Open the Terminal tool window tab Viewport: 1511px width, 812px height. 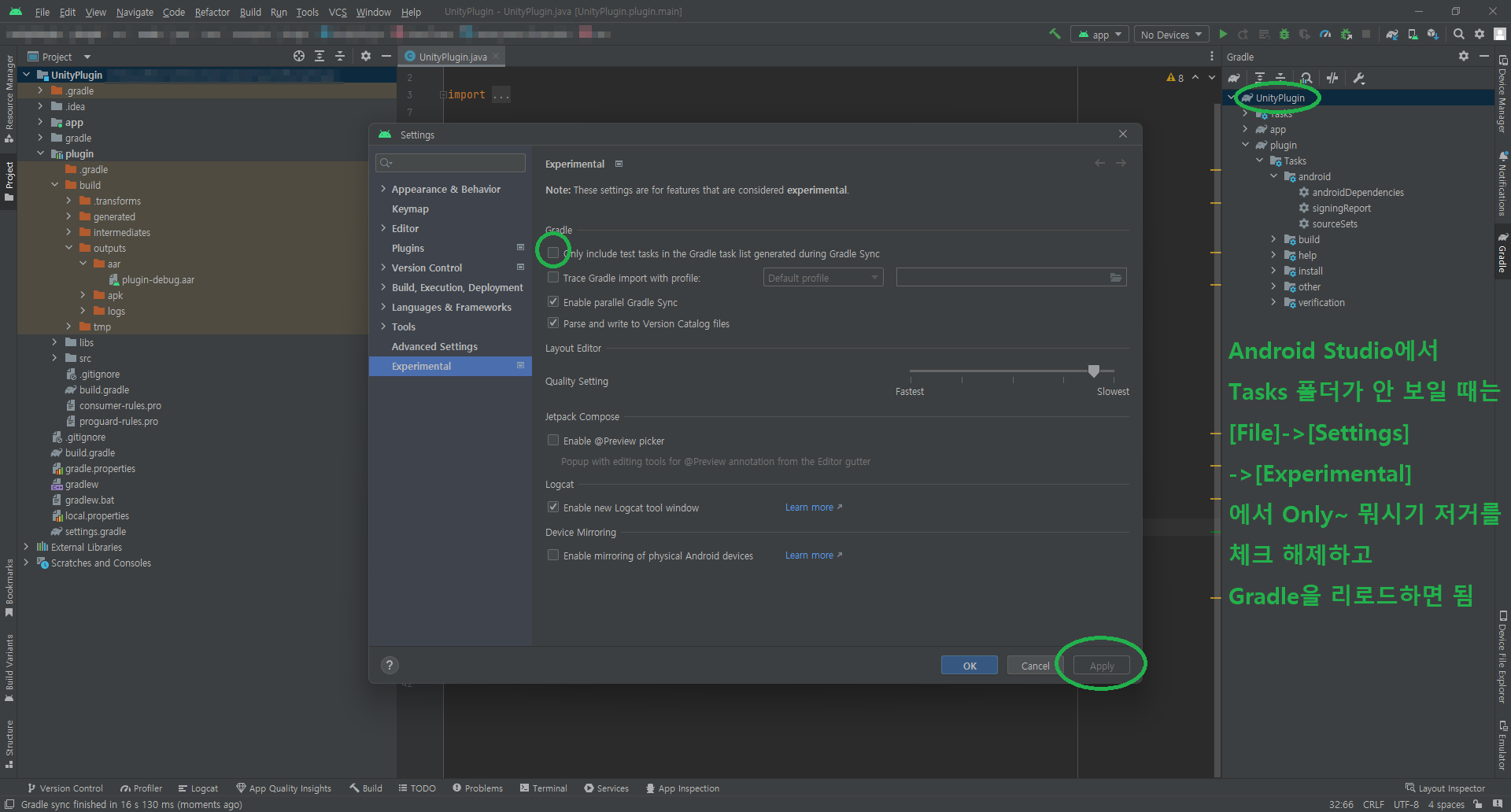coord(544,788)
